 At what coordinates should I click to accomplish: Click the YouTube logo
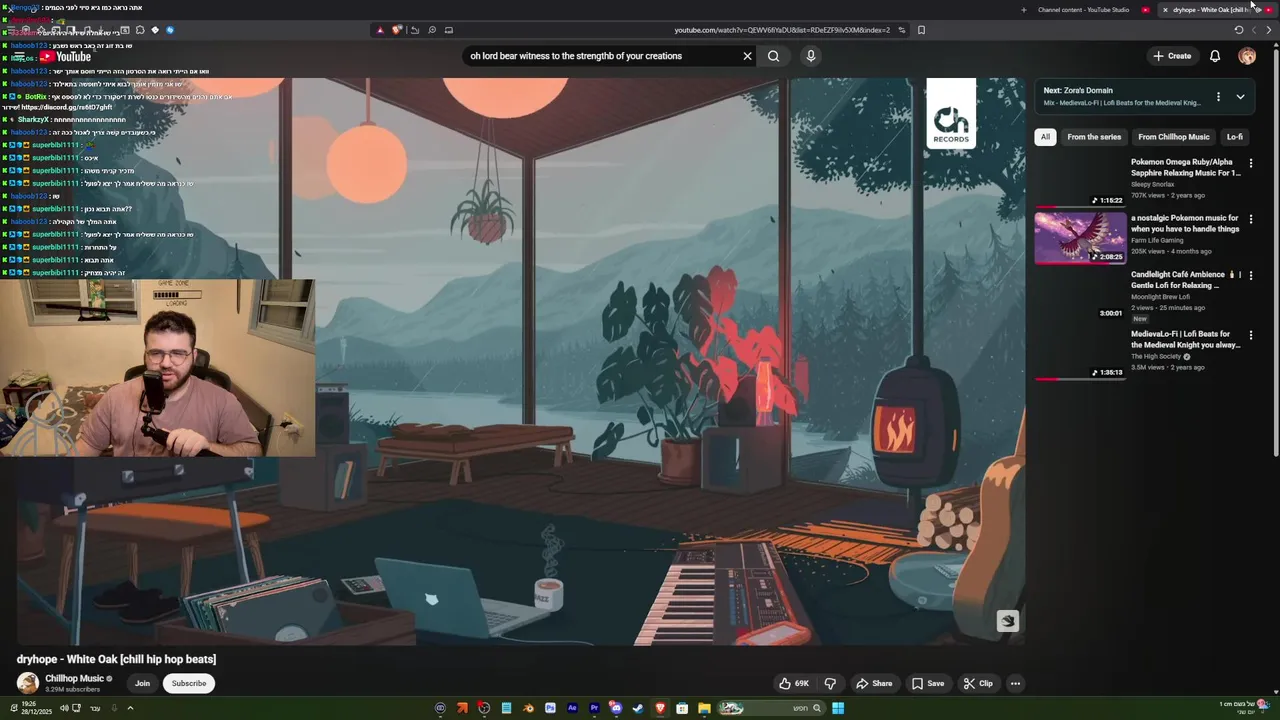tap(65, 57)
